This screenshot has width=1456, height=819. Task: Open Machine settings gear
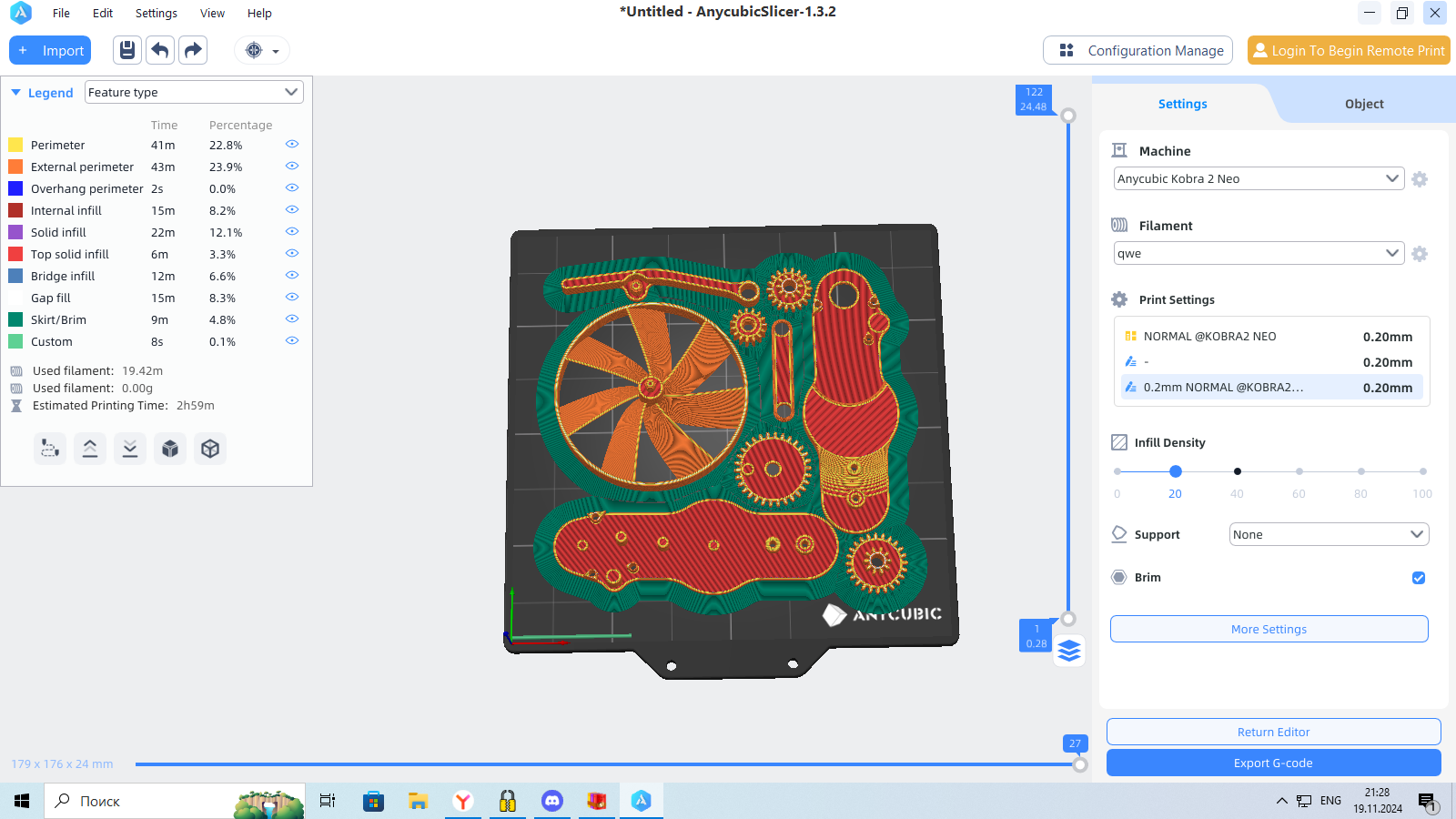[1420, 179]
